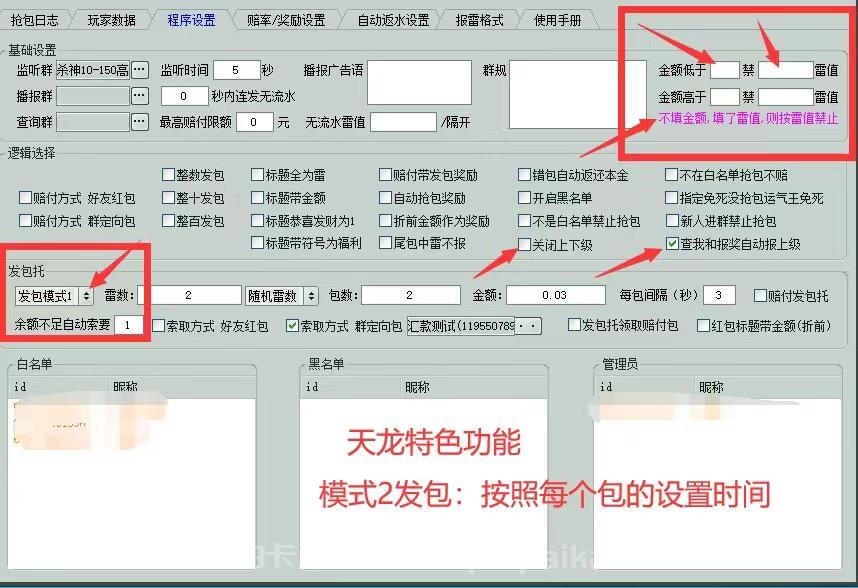Focus the 金额低于 amount field
This screenshot has width=858, height=588.
pyautogui.click(x=725, y=70)
